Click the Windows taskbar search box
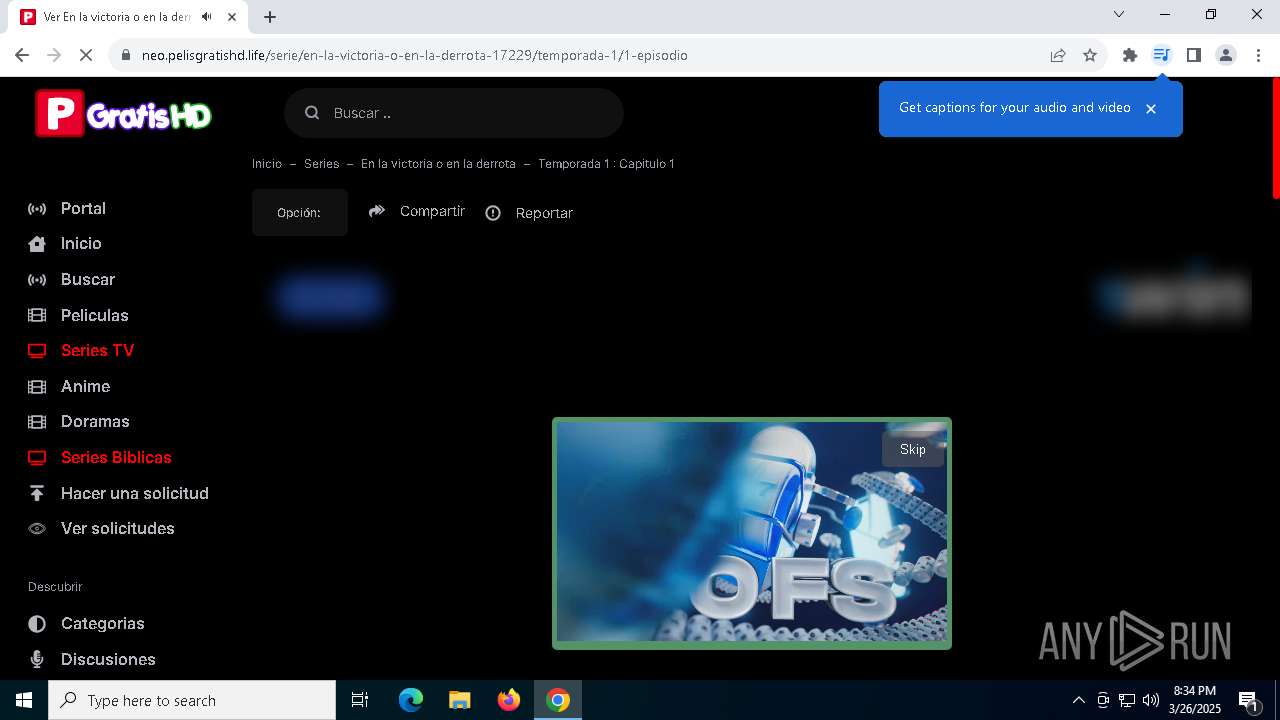The height and width of the screenshot is (720, 1280). point(192,700)
